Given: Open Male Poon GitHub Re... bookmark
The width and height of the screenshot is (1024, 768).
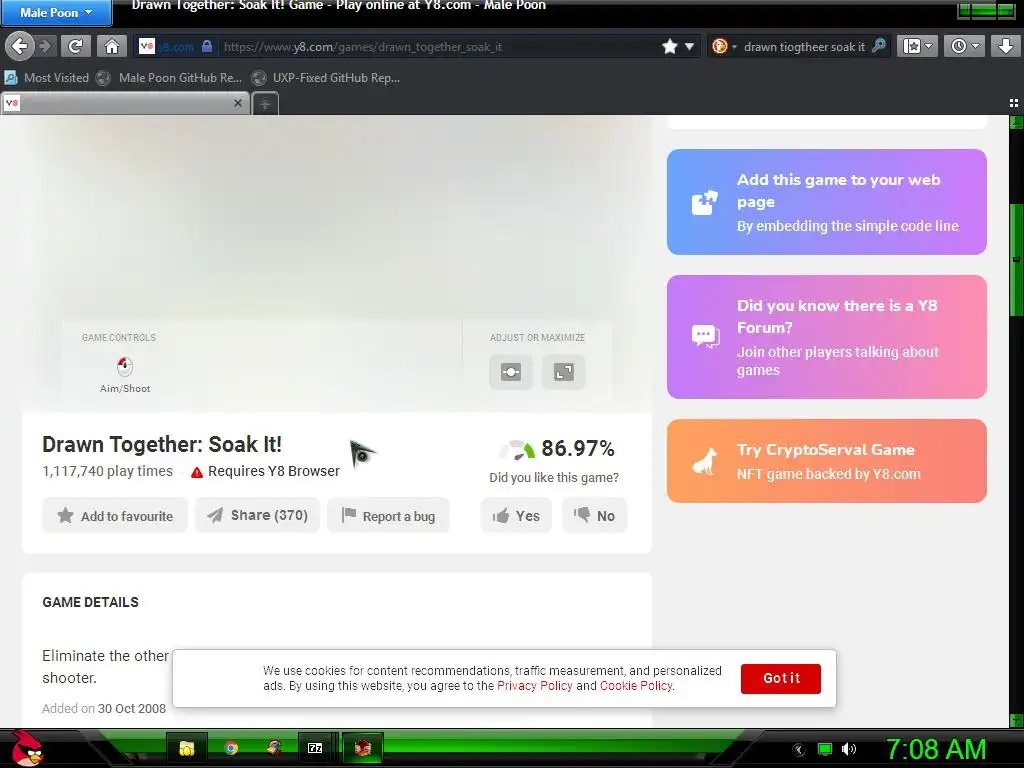Looking at the screenshot, I should [x=169, y=78].
